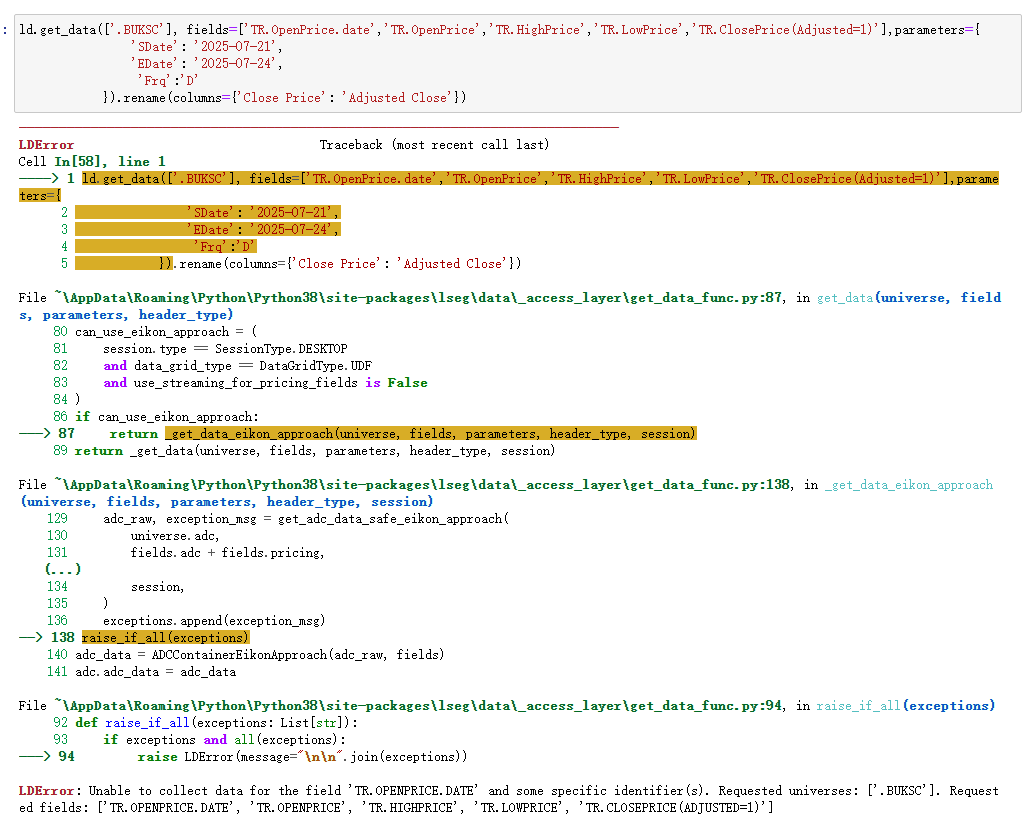Click the 'Requested fields' list on the last line
1027x834 pixels.
click(x=435, y=809)
